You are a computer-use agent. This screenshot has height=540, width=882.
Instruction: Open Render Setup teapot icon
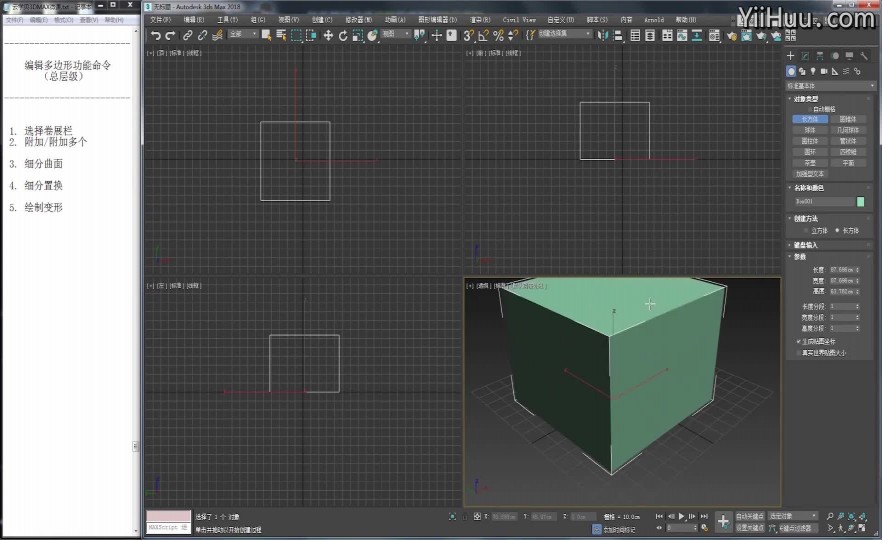[x=732, y=35]
